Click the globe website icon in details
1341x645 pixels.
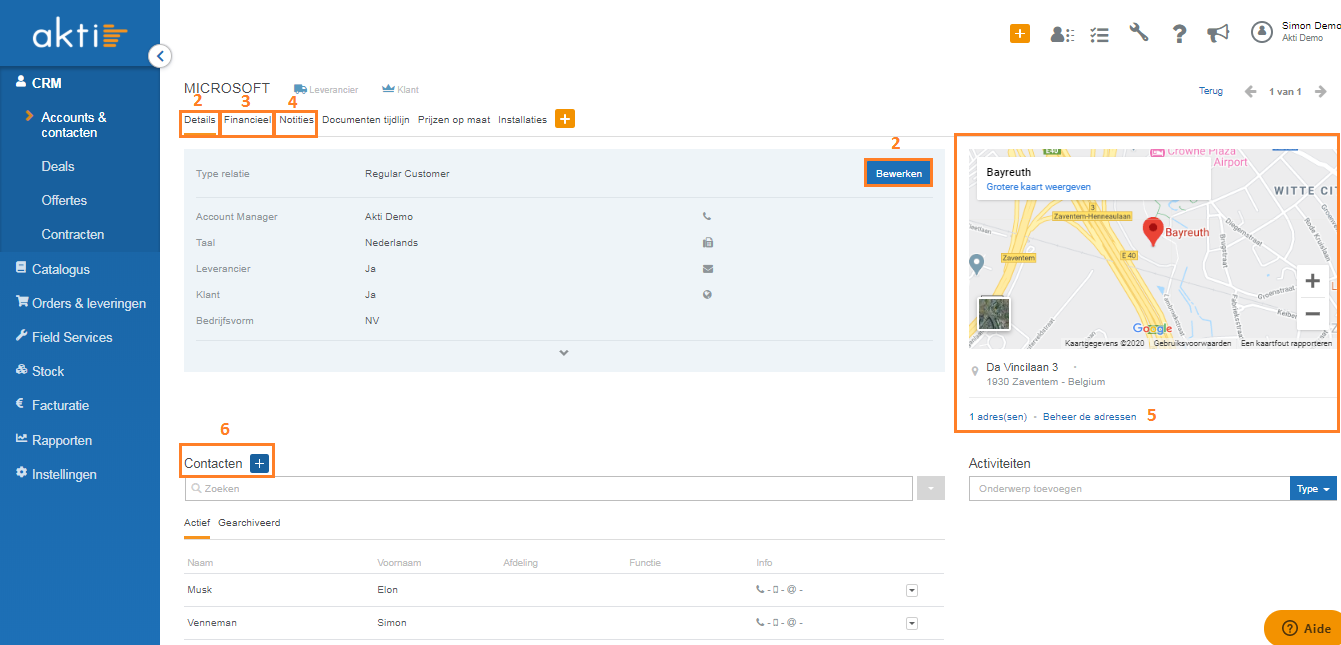[x=708, y=295]
